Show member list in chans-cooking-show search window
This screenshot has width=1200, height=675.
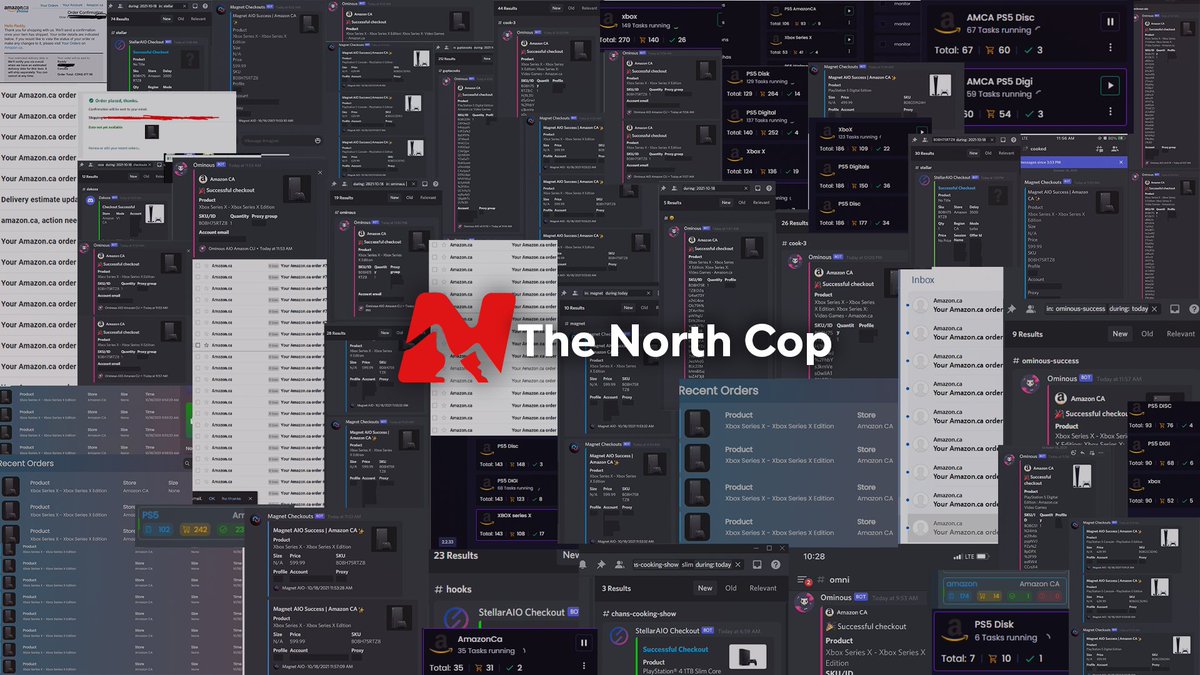point(619,564)
